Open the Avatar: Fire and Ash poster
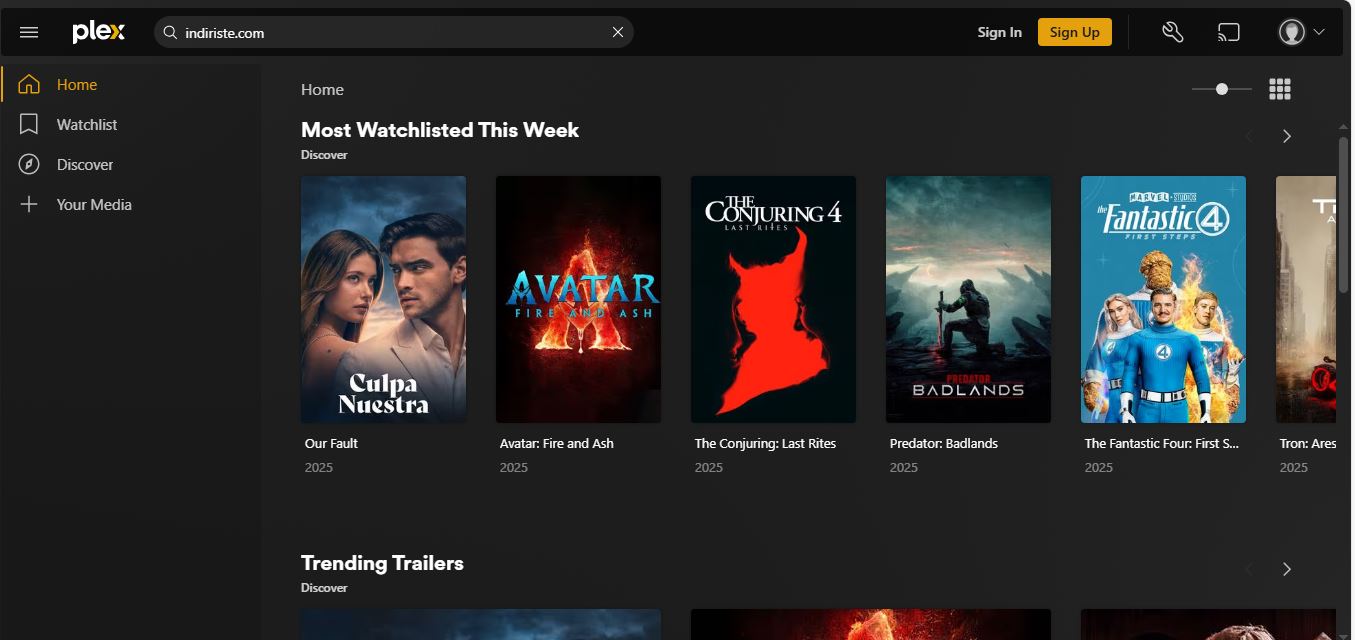 coord(578,299)
